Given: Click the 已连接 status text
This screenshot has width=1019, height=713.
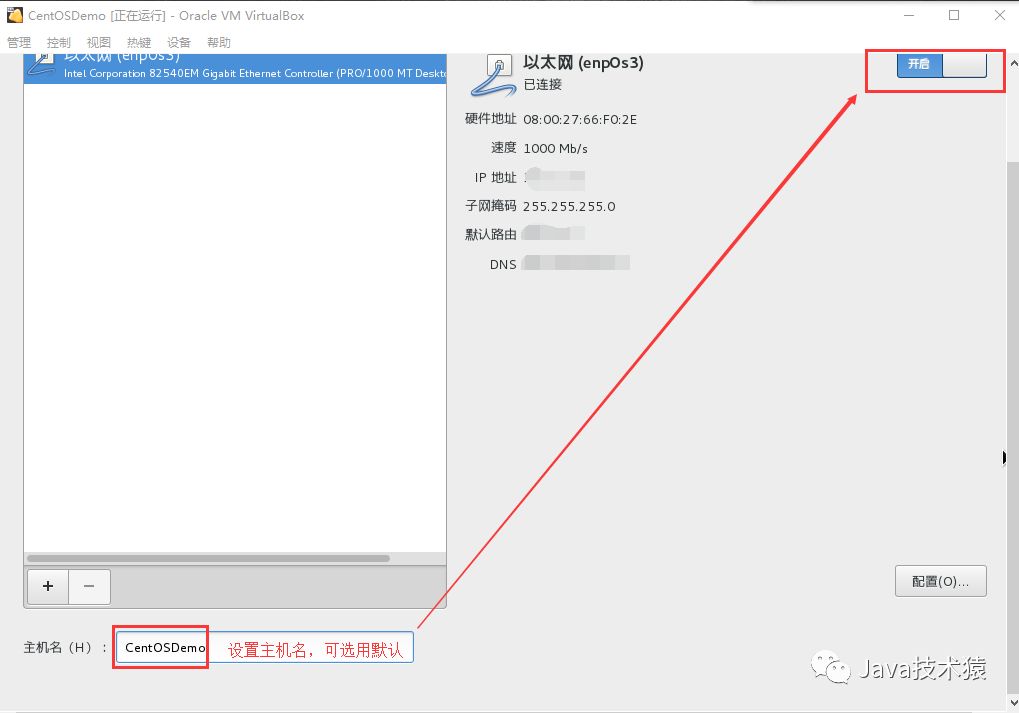Looking at the screenshot, I should [543, 84].
